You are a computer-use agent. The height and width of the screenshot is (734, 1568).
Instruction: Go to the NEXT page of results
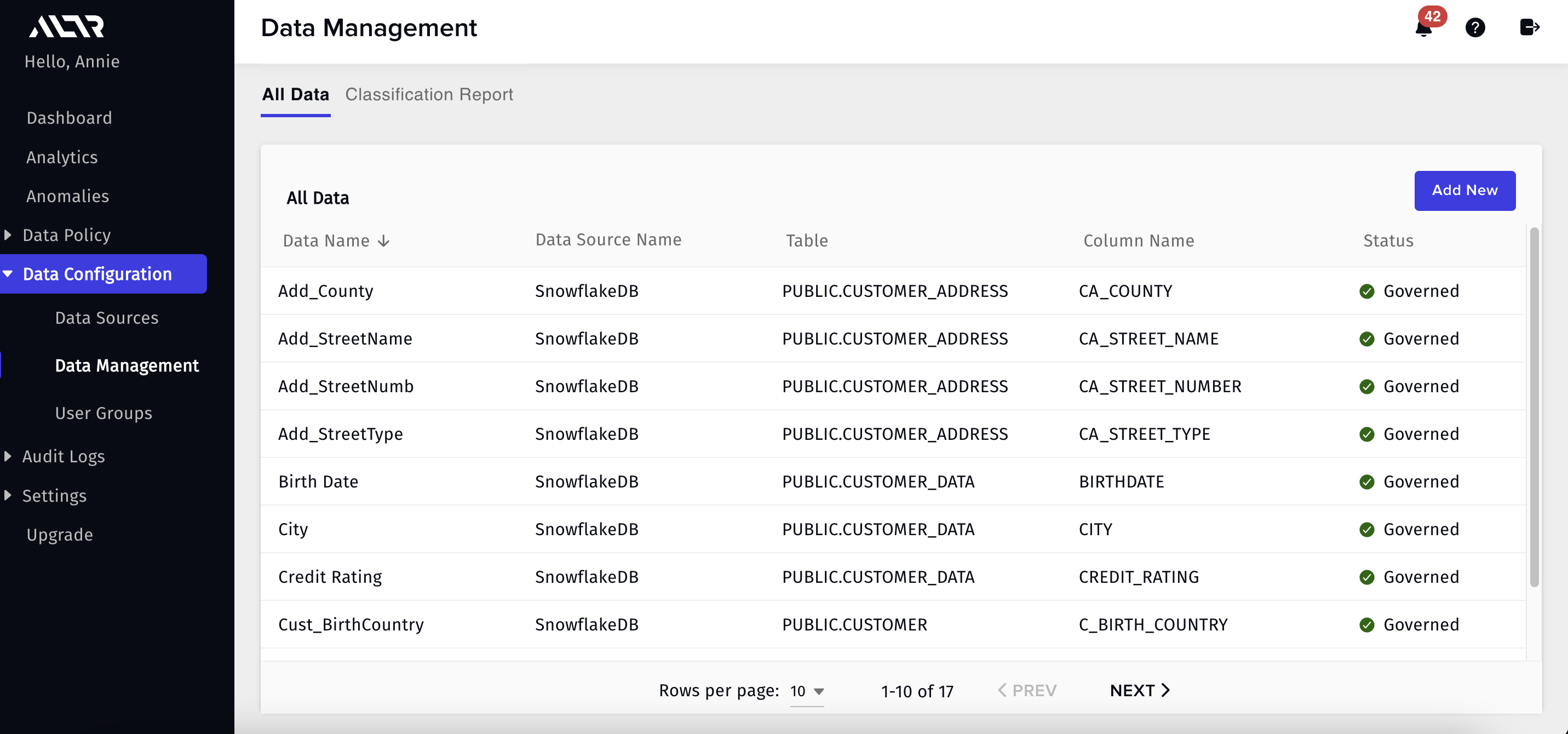click(x=1140, y=691)
